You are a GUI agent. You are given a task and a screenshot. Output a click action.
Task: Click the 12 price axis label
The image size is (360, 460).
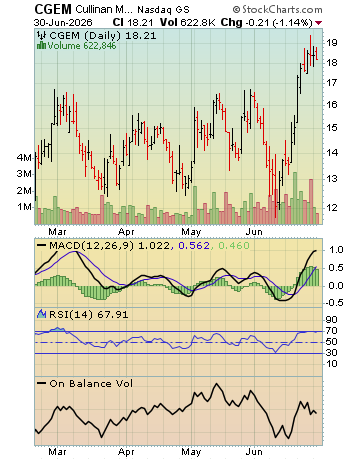pos(332,207)
